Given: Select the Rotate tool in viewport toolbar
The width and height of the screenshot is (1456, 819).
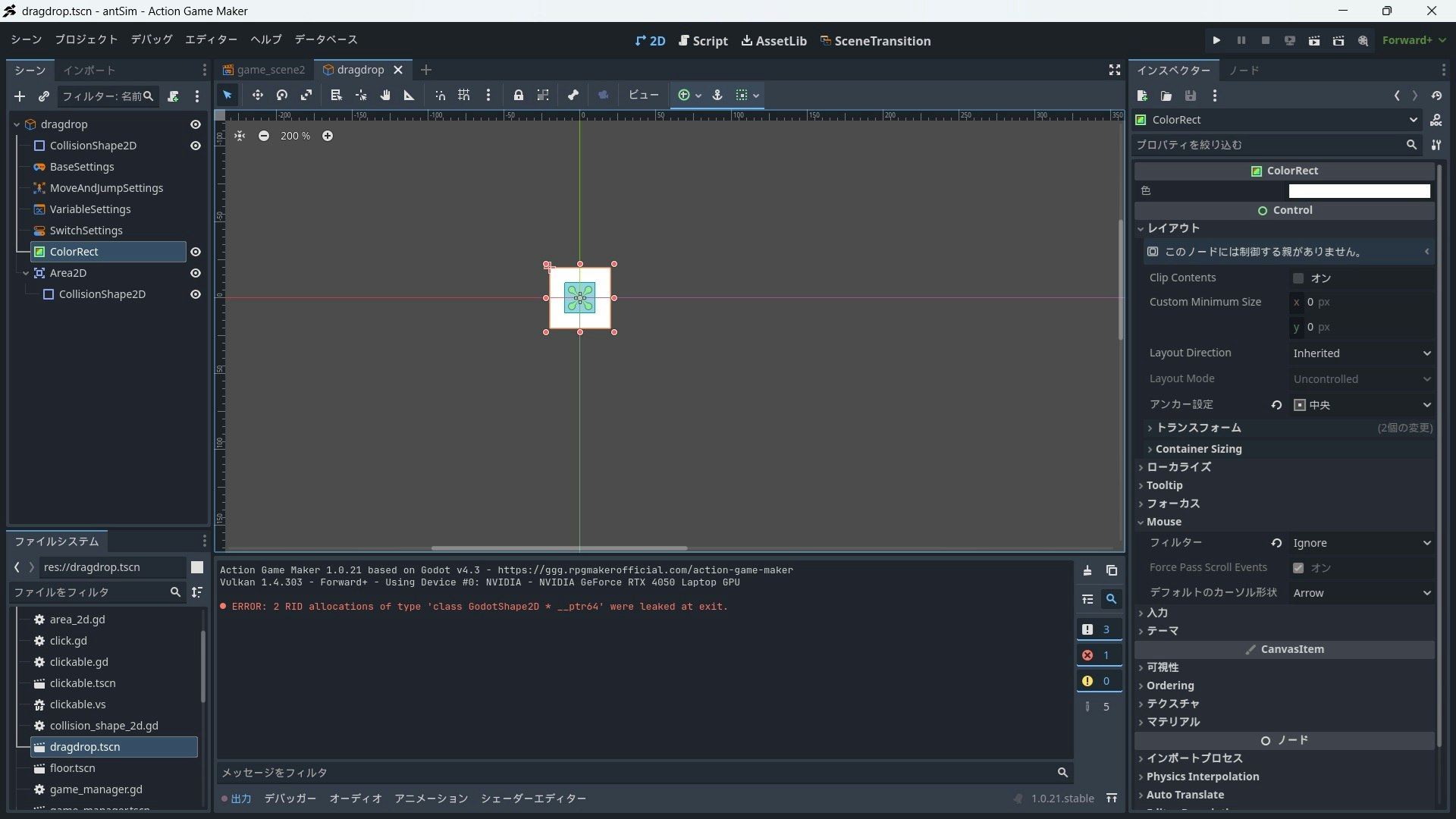Looking at the screenshot, I should (281, 96).
